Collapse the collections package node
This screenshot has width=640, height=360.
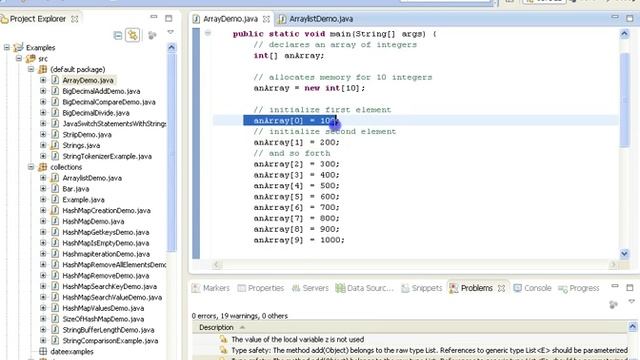point(31,167)
